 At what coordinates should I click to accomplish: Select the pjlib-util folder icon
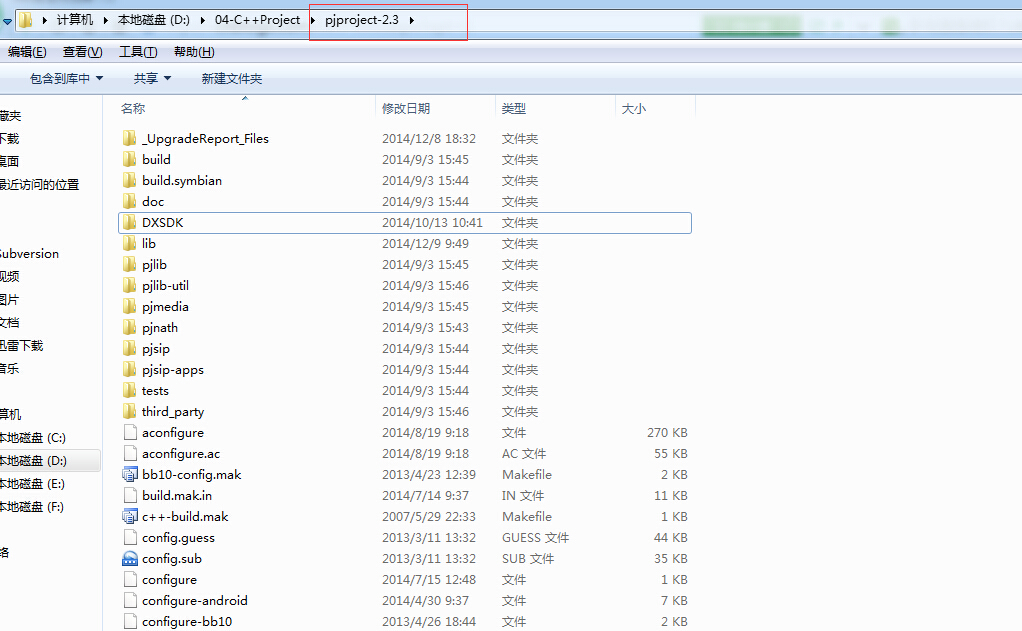pyautogui.click(x=130, y=286)
